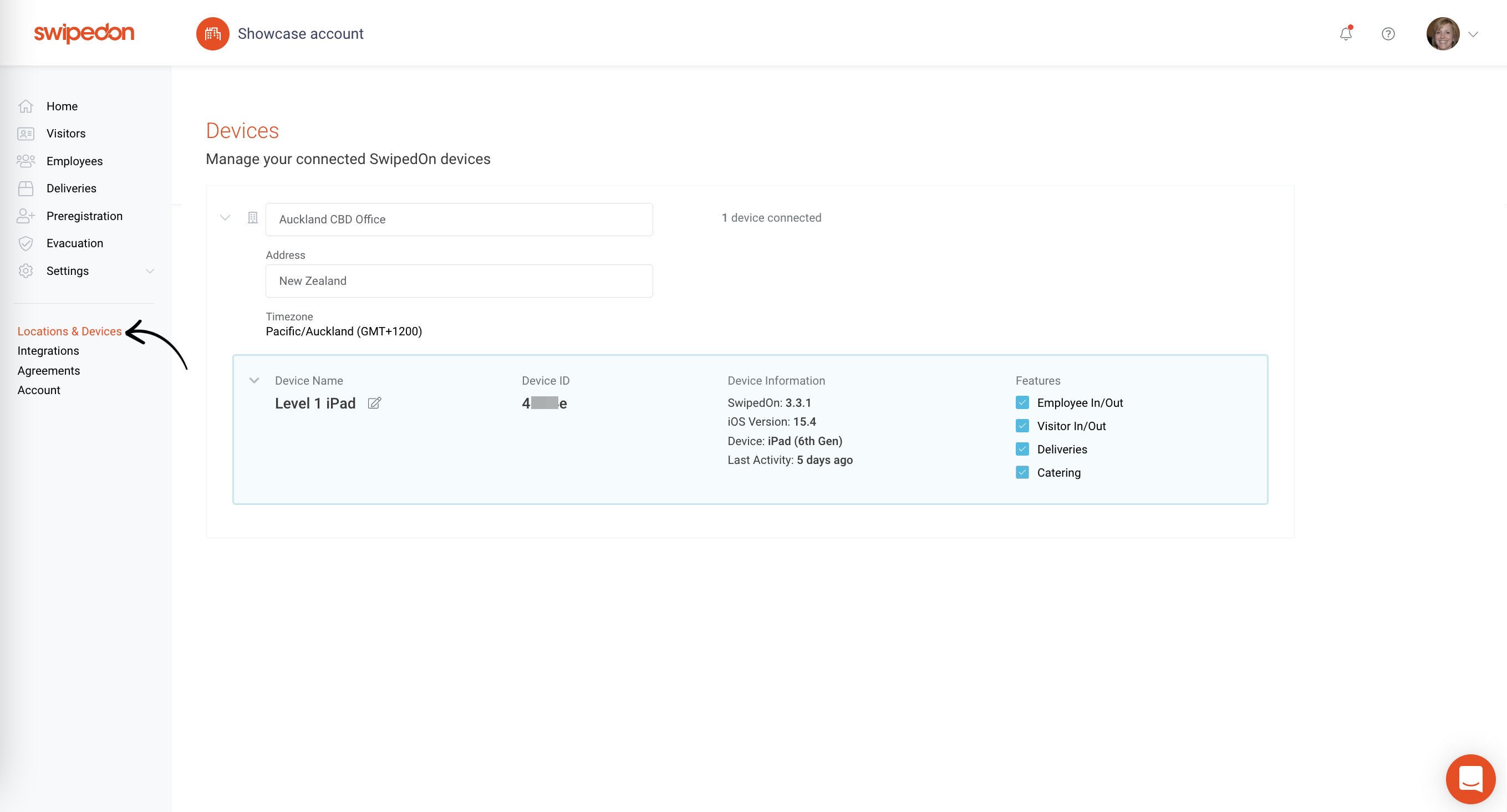
Task: Untick the Catering feature checkbox
Action: 1022,473
